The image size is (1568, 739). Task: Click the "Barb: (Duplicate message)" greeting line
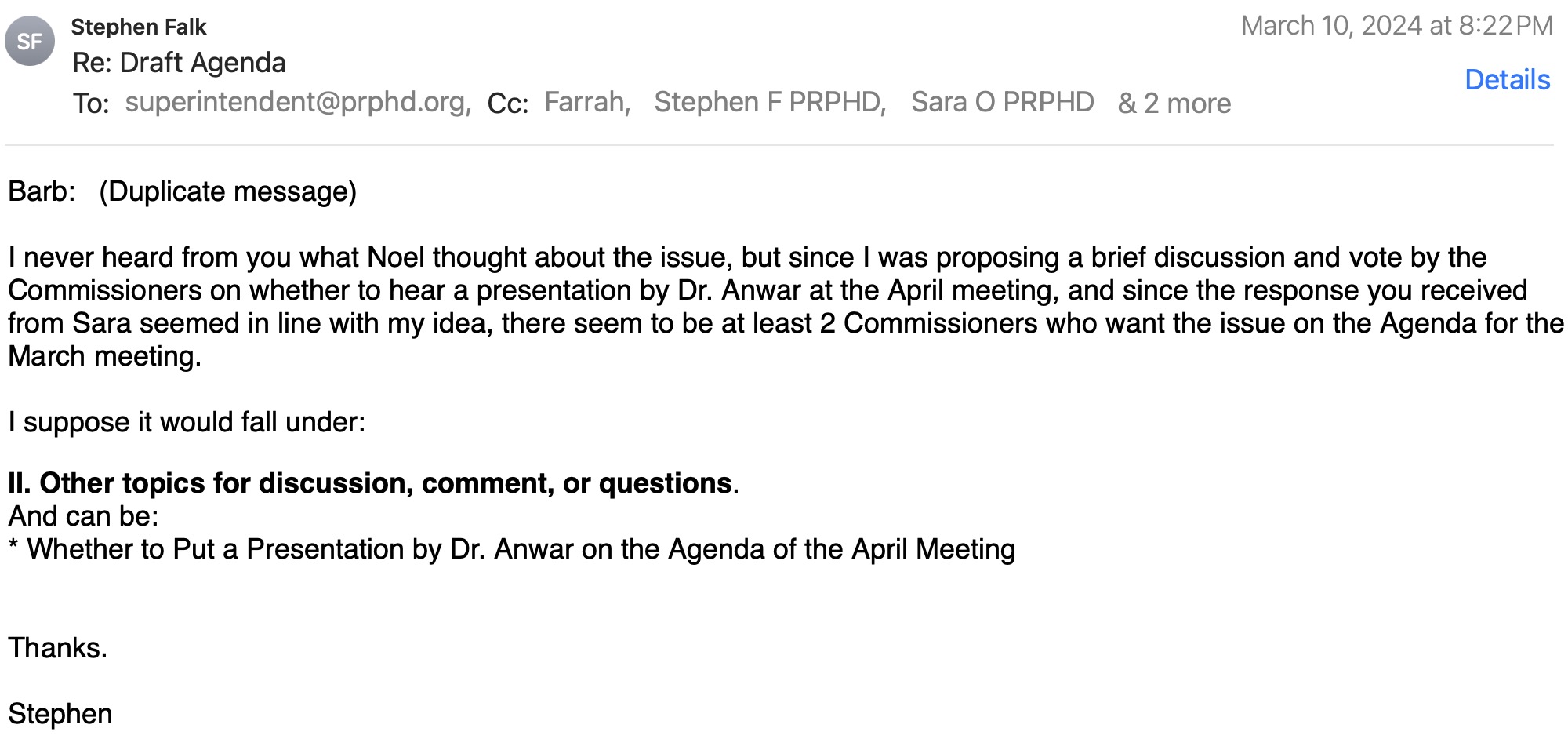click(x=182, y=191)
